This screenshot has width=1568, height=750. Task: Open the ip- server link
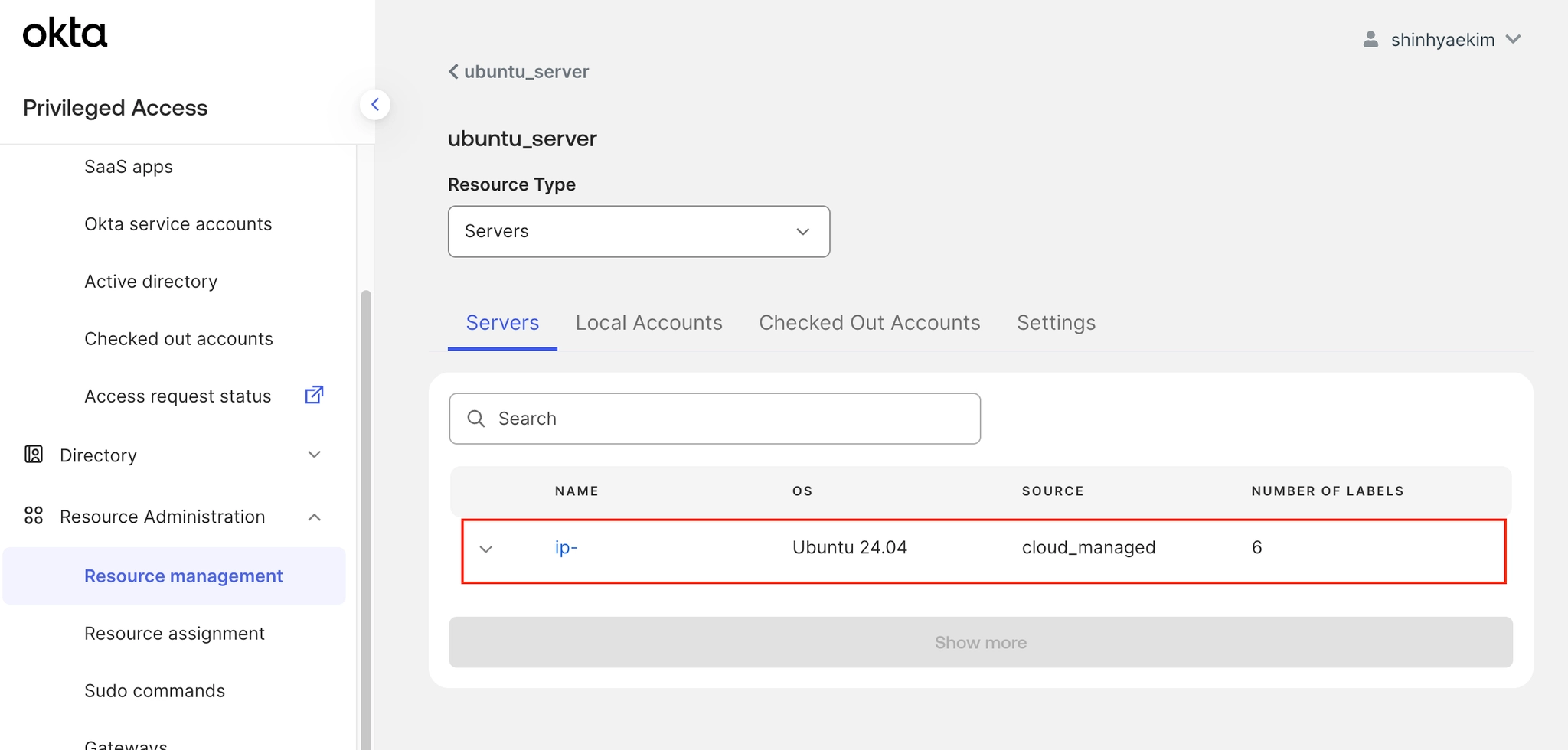566,547
